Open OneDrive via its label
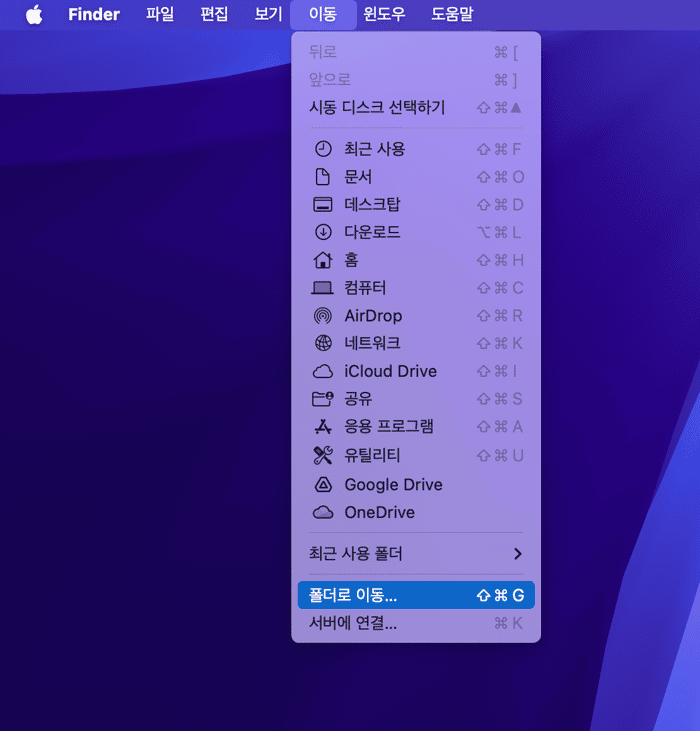This screenshot has height=731, width=700. pyautogui.click(x=379, y=513)
